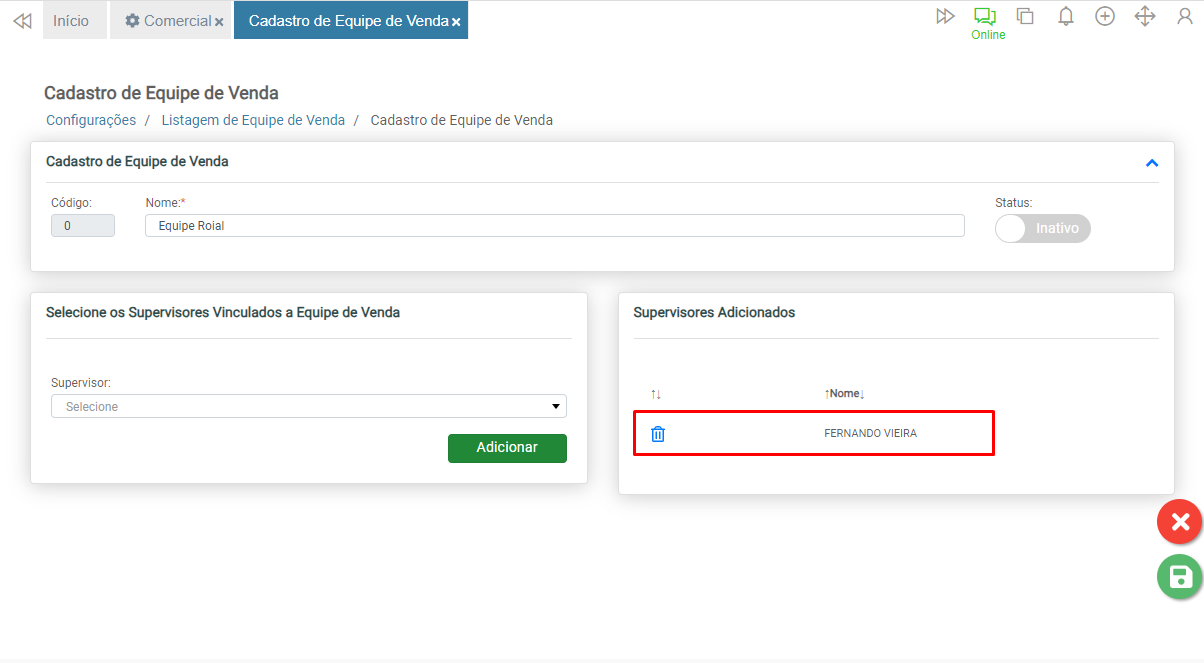
Task: Toggle the Inativo status switch
Action: tap(1042, 228)
